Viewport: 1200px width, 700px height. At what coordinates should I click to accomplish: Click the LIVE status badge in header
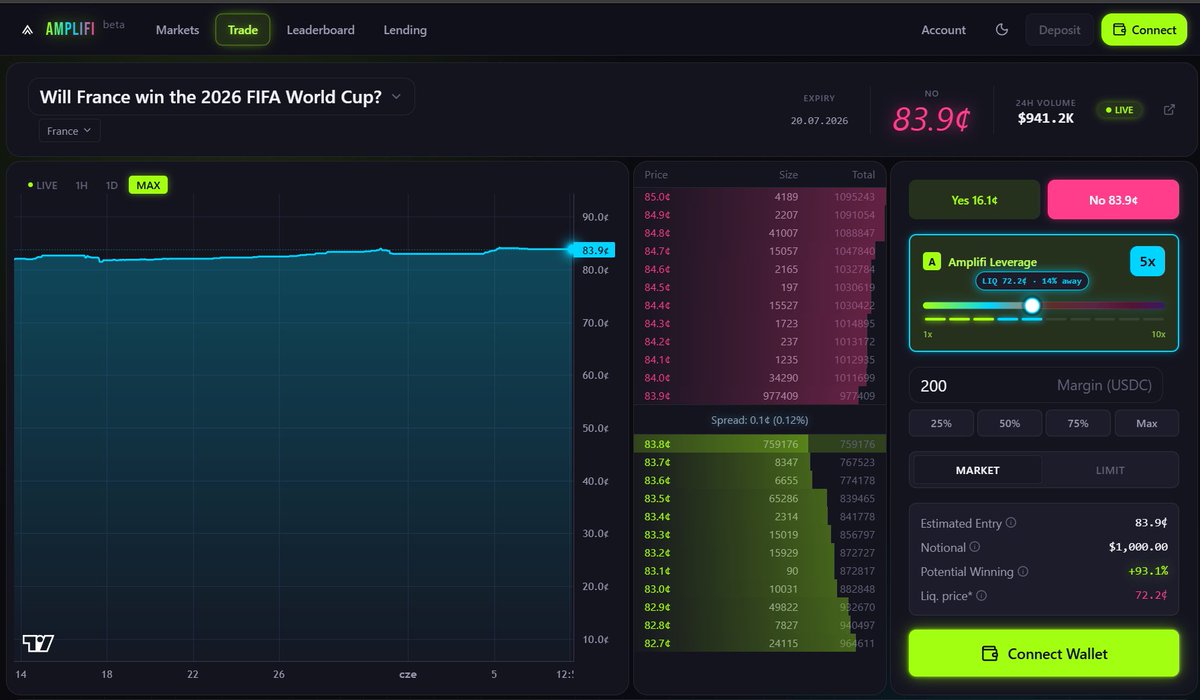(1118, 109)
